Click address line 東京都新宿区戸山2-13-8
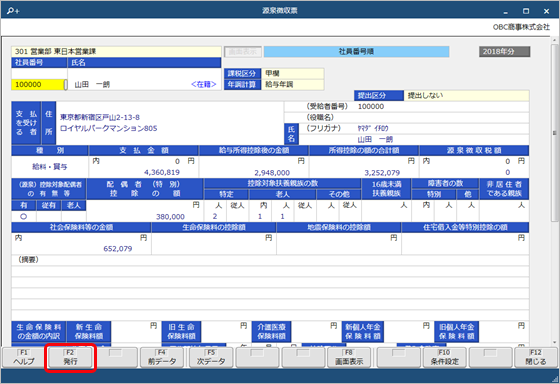560x384 pixels. [100, 117]
